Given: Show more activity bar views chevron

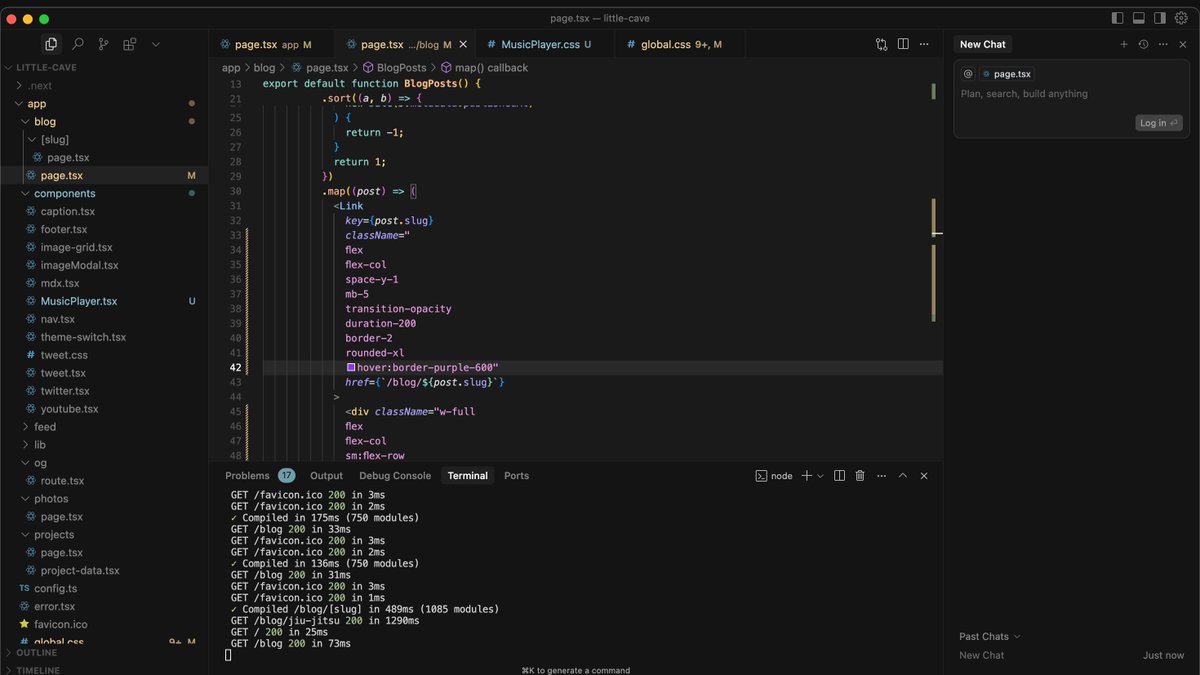Looking at the screenshot, I should click(155, 44).
